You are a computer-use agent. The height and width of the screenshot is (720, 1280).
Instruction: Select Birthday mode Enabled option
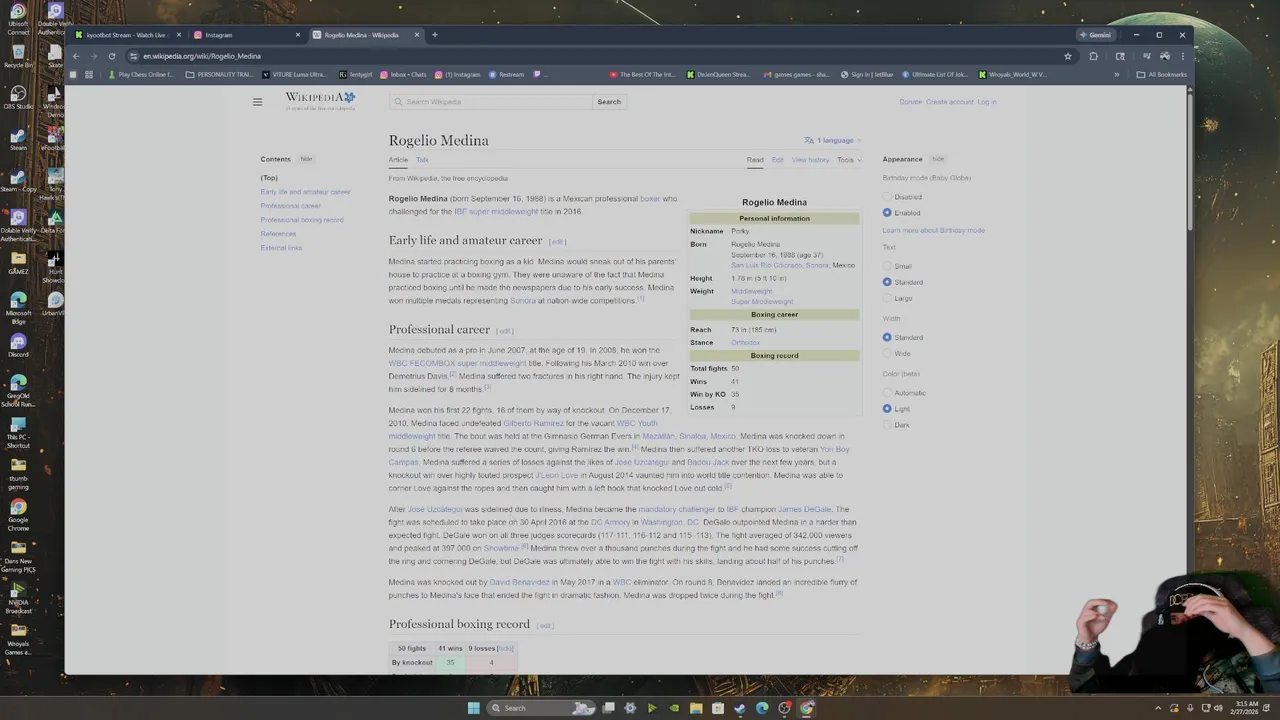(887, 213)
